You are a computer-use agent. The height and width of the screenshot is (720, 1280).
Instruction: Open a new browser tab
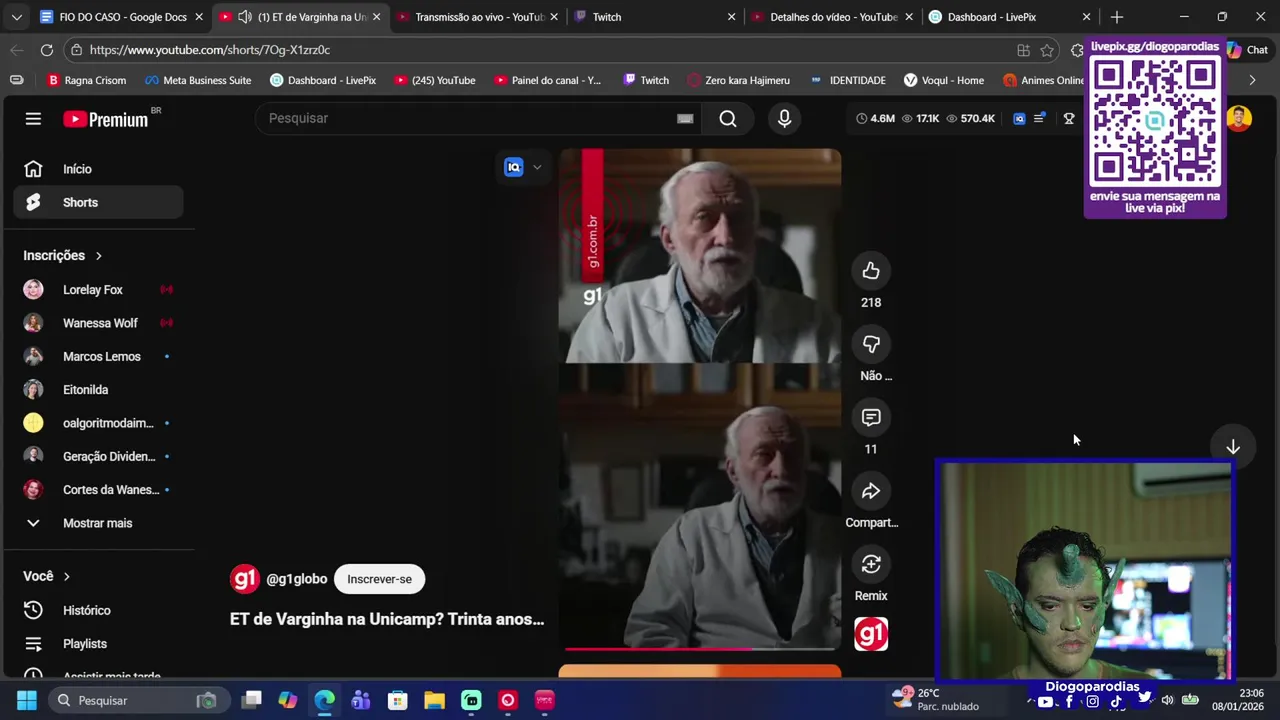pos(1117,17)
